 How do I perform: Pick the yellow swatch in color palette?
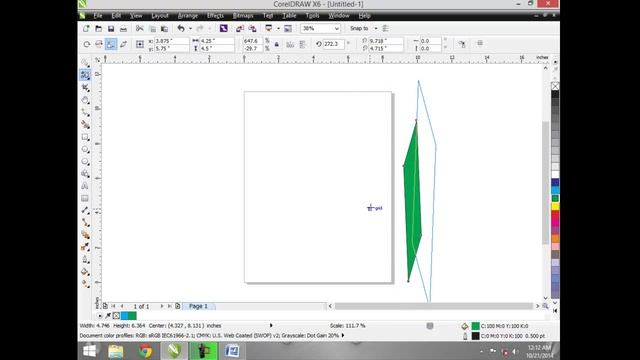click(x=555, y=207)
